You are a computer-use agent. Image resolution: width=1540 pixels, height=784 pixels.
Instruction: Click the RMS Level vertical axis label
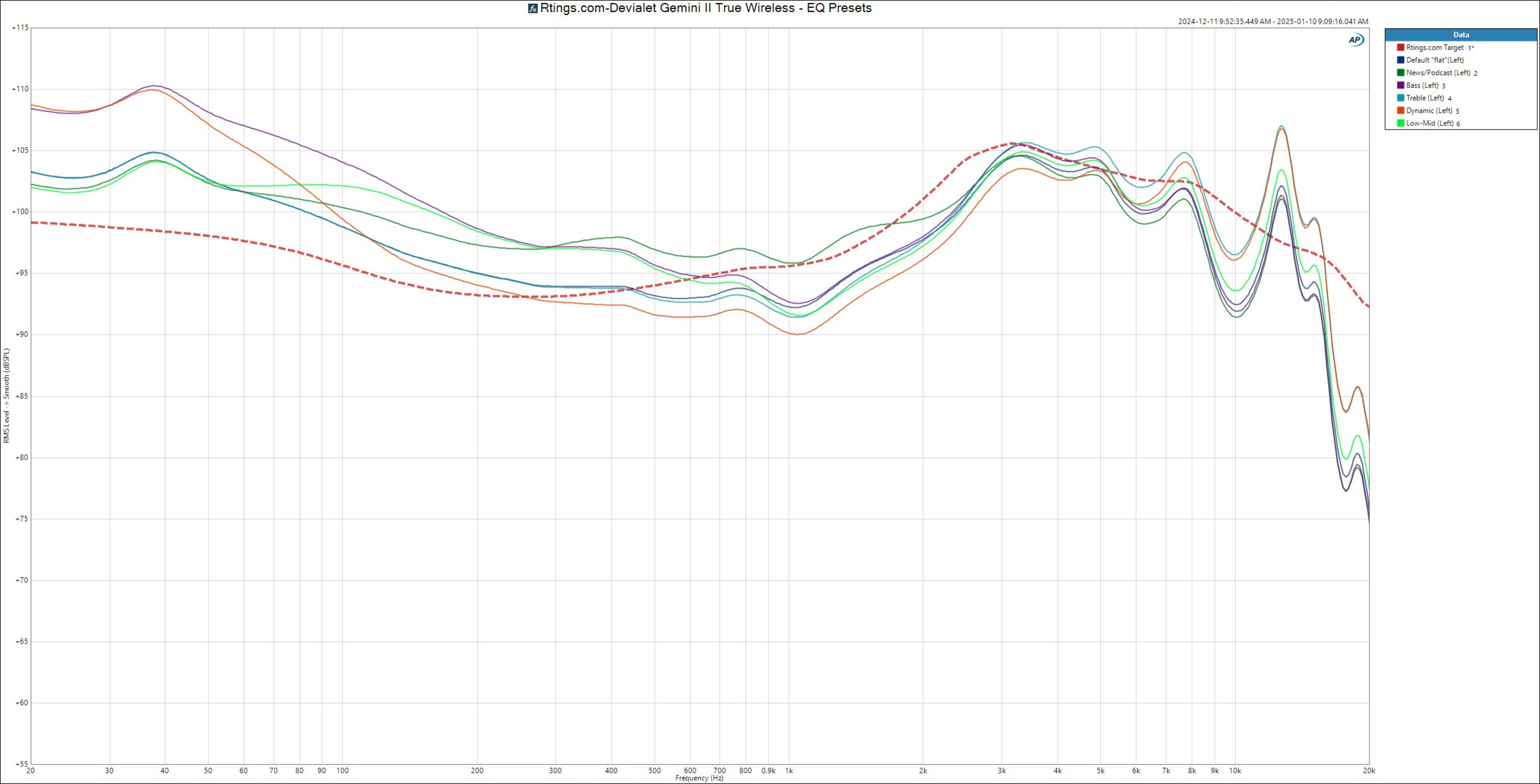coord(6,396)
